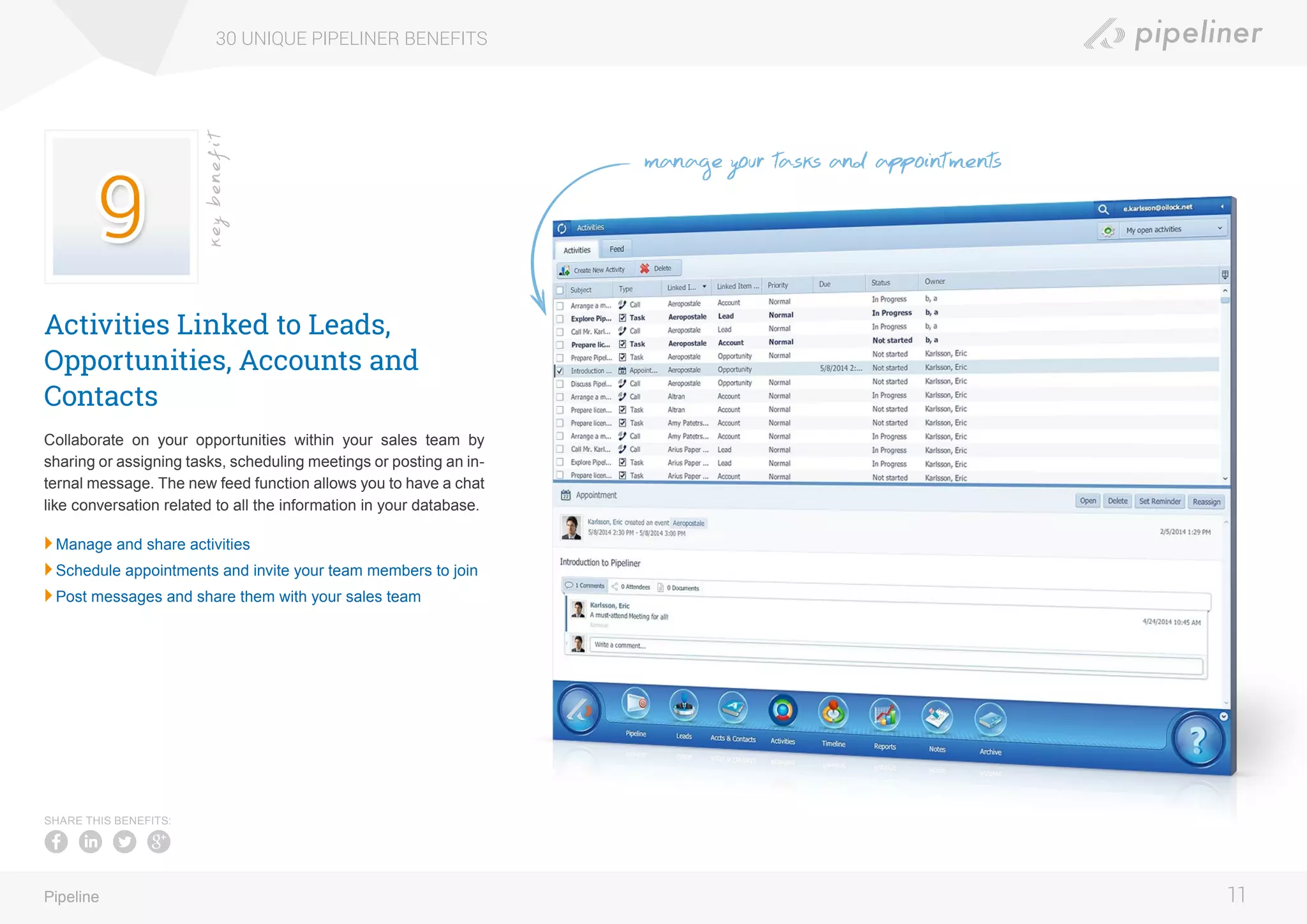This screenshot has width=1307, height=924.
Task: Click the Appointment calendar icon in detail pane
Action: pyautogui.click(x=565, y=495)
